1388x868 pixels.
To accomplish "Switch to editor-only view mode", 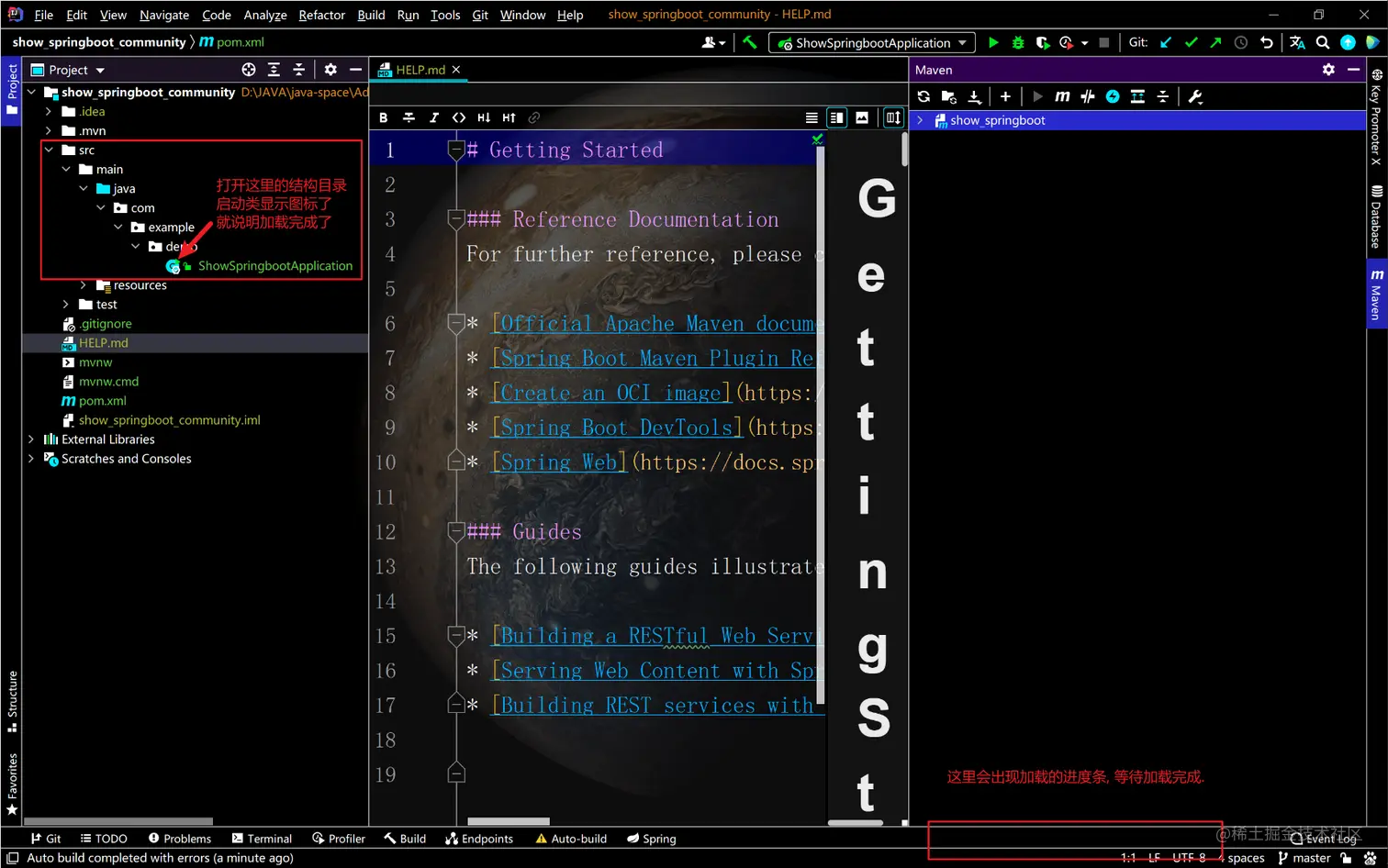I will (812, 117).
